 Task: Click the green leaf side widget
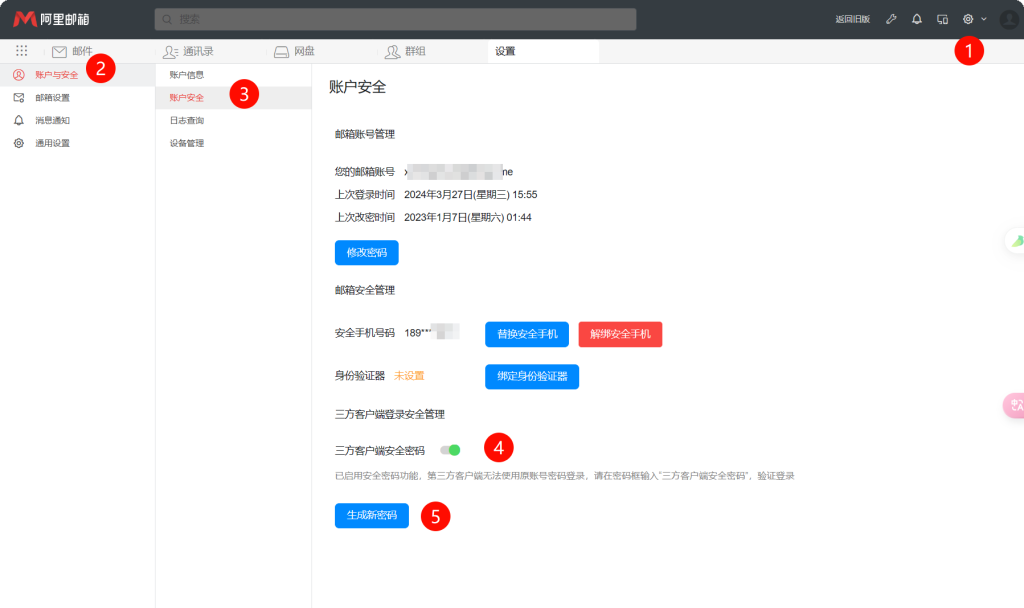tap(1016, 241)
